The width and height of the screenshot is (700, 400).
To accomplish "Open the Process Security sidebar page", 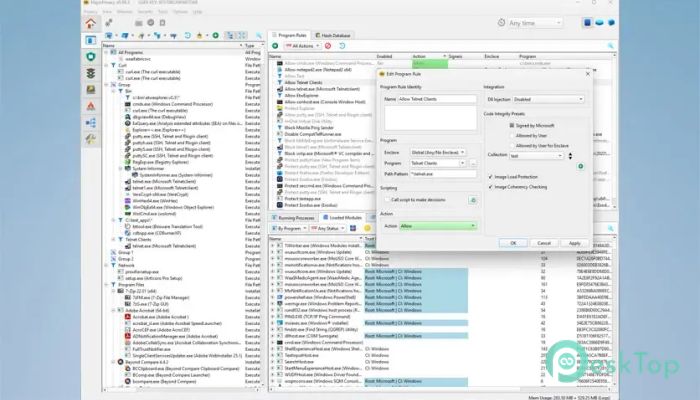I will click(x=91, y=40).
